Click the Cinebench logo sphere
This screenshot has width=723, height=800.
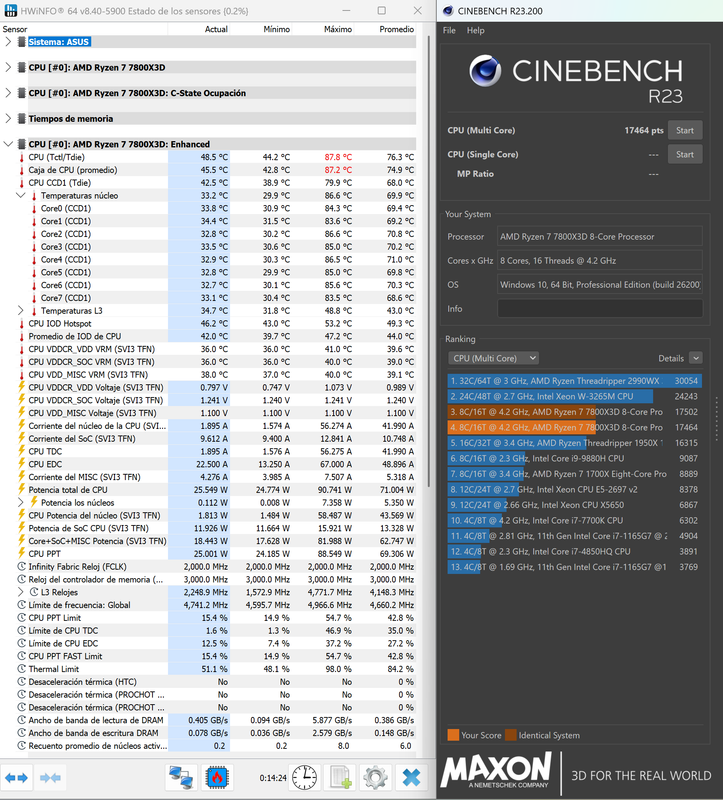point(485,71)
